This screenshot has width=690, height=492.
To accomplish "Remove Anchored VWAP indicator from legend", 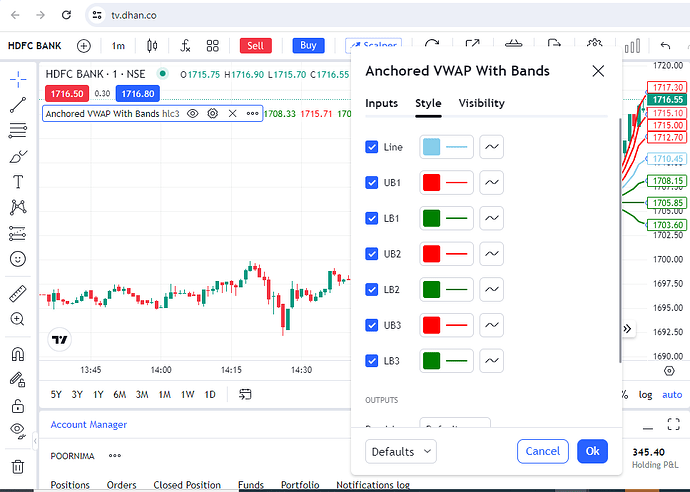I will click(x=232, y=114).
